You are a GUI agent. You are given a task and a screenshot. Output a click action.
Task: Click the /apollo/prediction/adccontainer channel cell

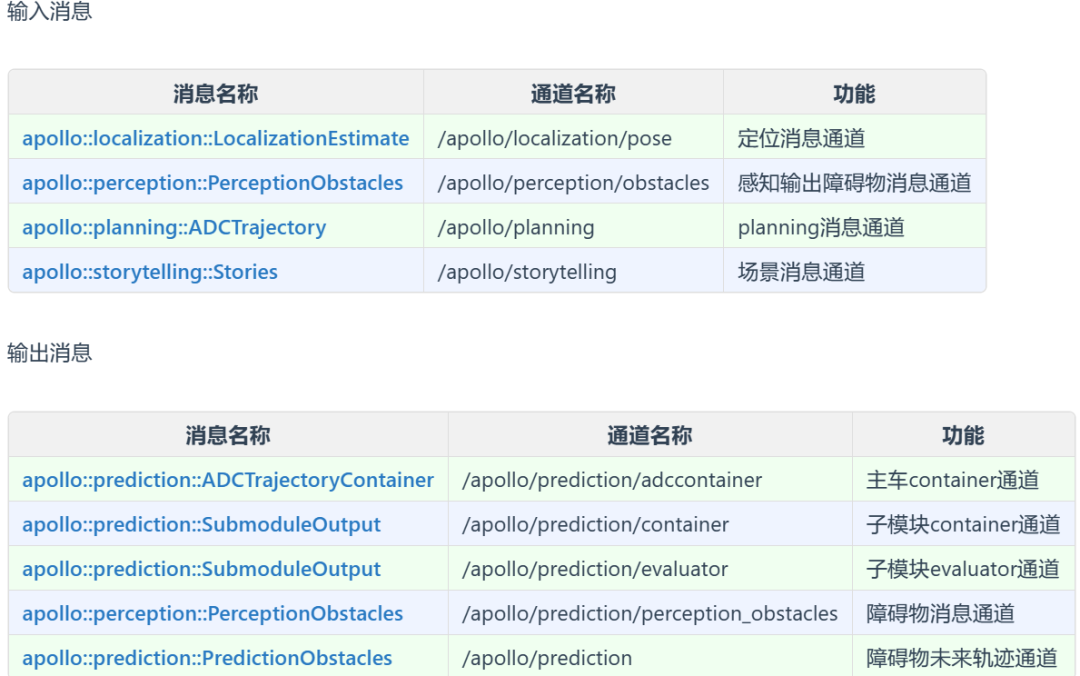(x=611, y=480)
